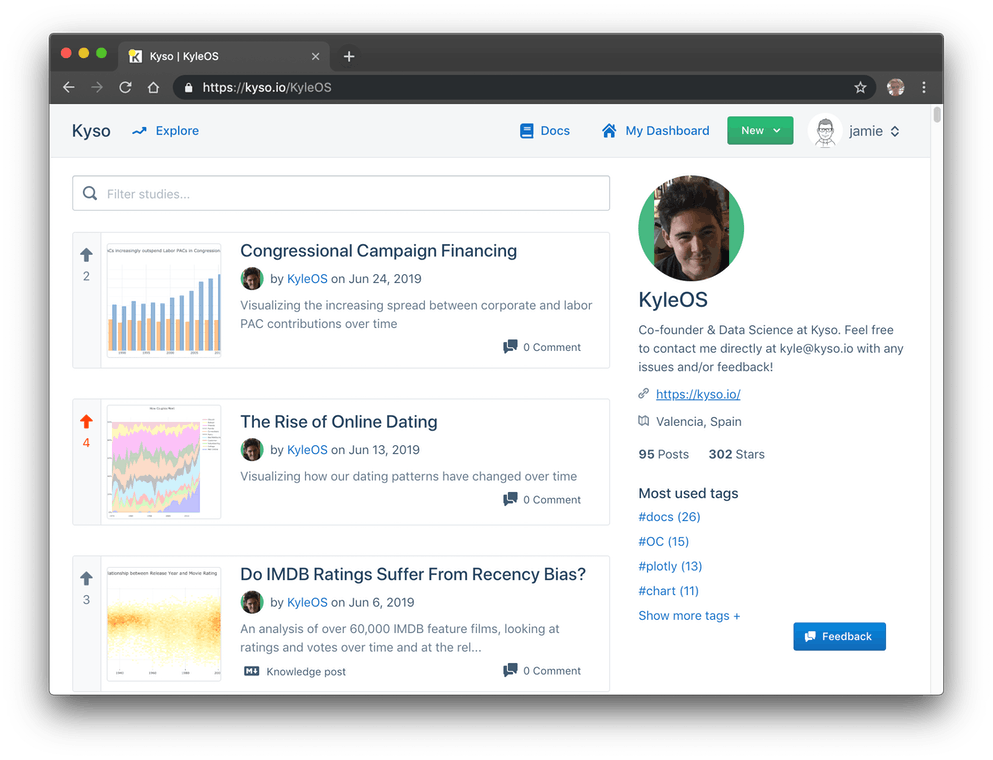
Task: Click the Docs book icon
Action: click(x=526, y=131)
